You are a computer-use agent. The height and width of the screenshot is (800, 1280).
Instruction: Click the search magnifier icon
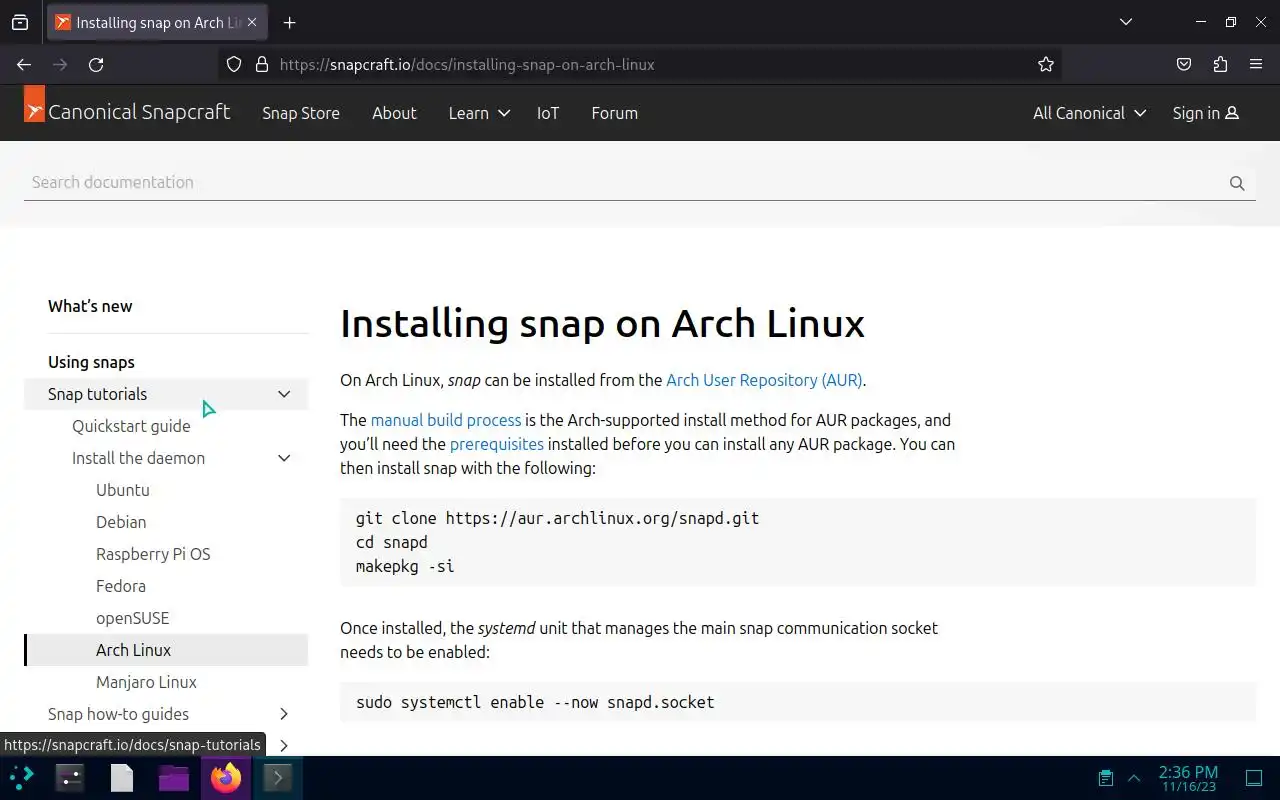click(x=1237, y=183)
